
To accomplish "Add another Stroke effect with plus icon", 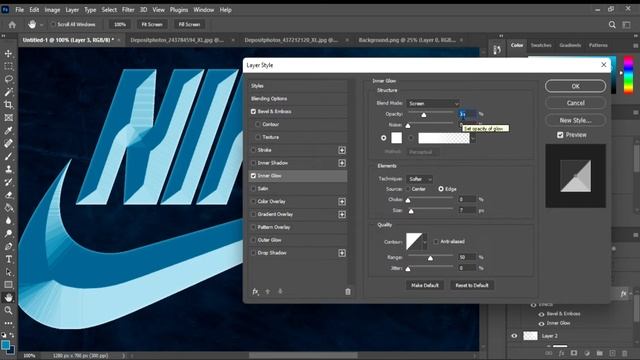I will coord(342,150).
